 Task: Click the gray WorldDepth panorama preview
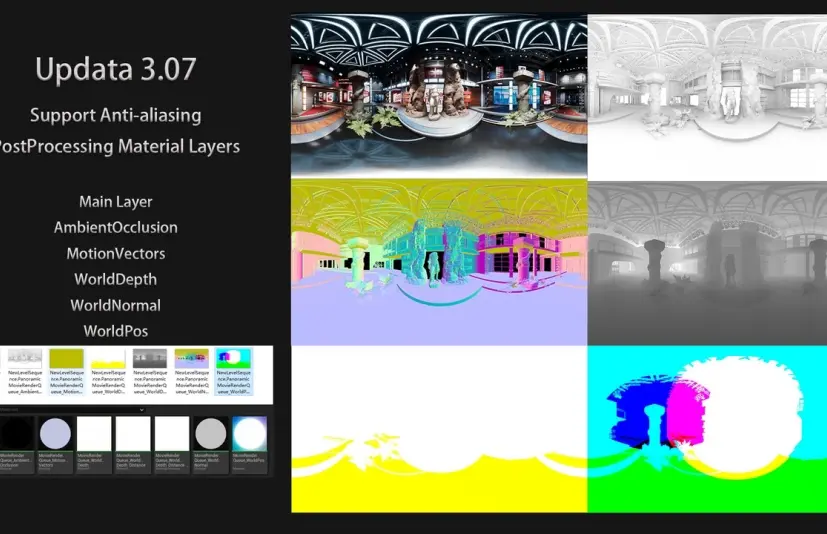pyautogui.click(x=707, y=262)
